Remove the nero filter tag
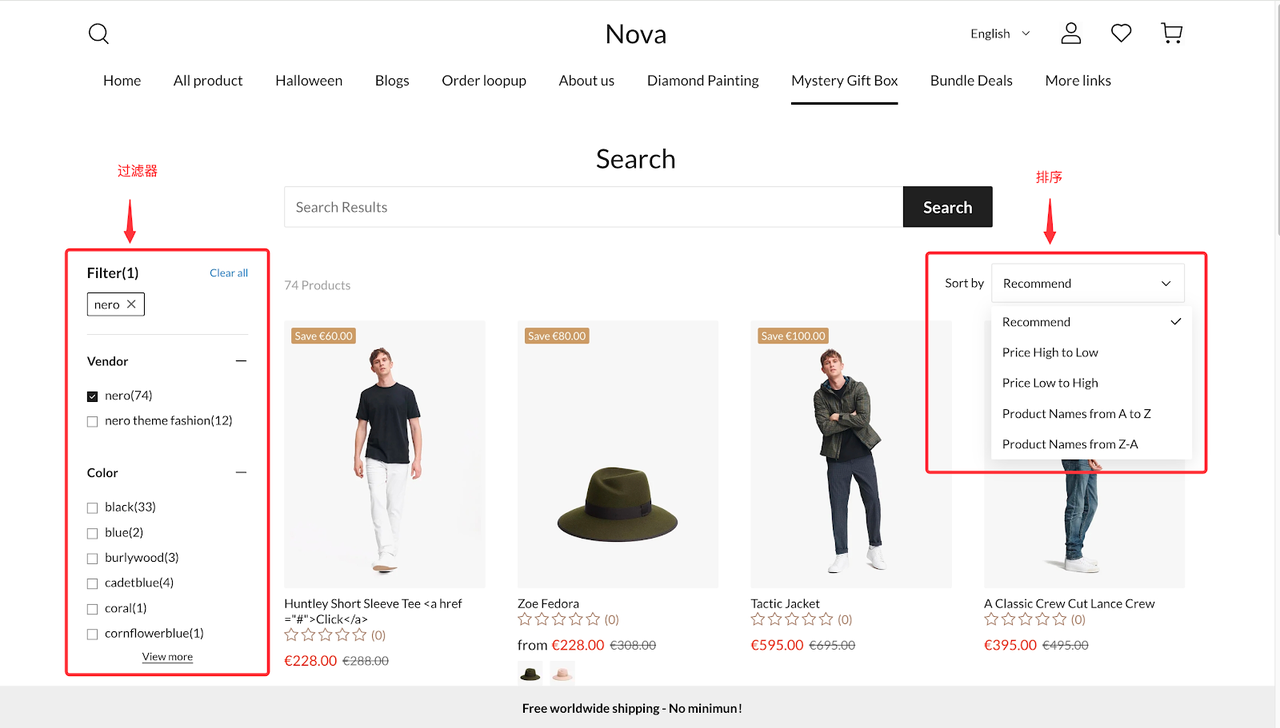This screenshot has height=728, width=1280. pyautogui.click(x=131, y=304)
